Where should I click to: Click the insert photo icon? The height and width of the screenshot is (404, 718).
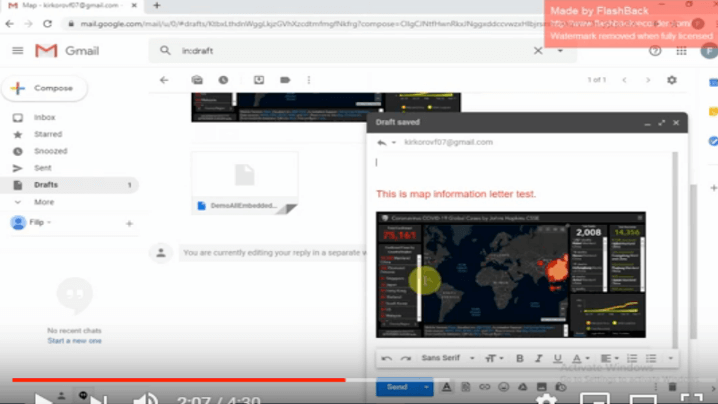(x=542, y=388)
